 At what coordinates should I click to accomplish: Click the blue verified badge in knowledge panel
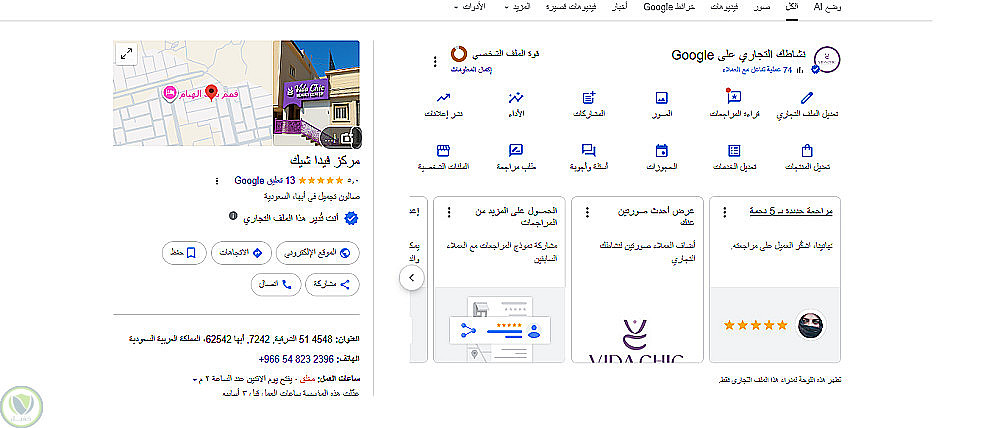(351, 219)
